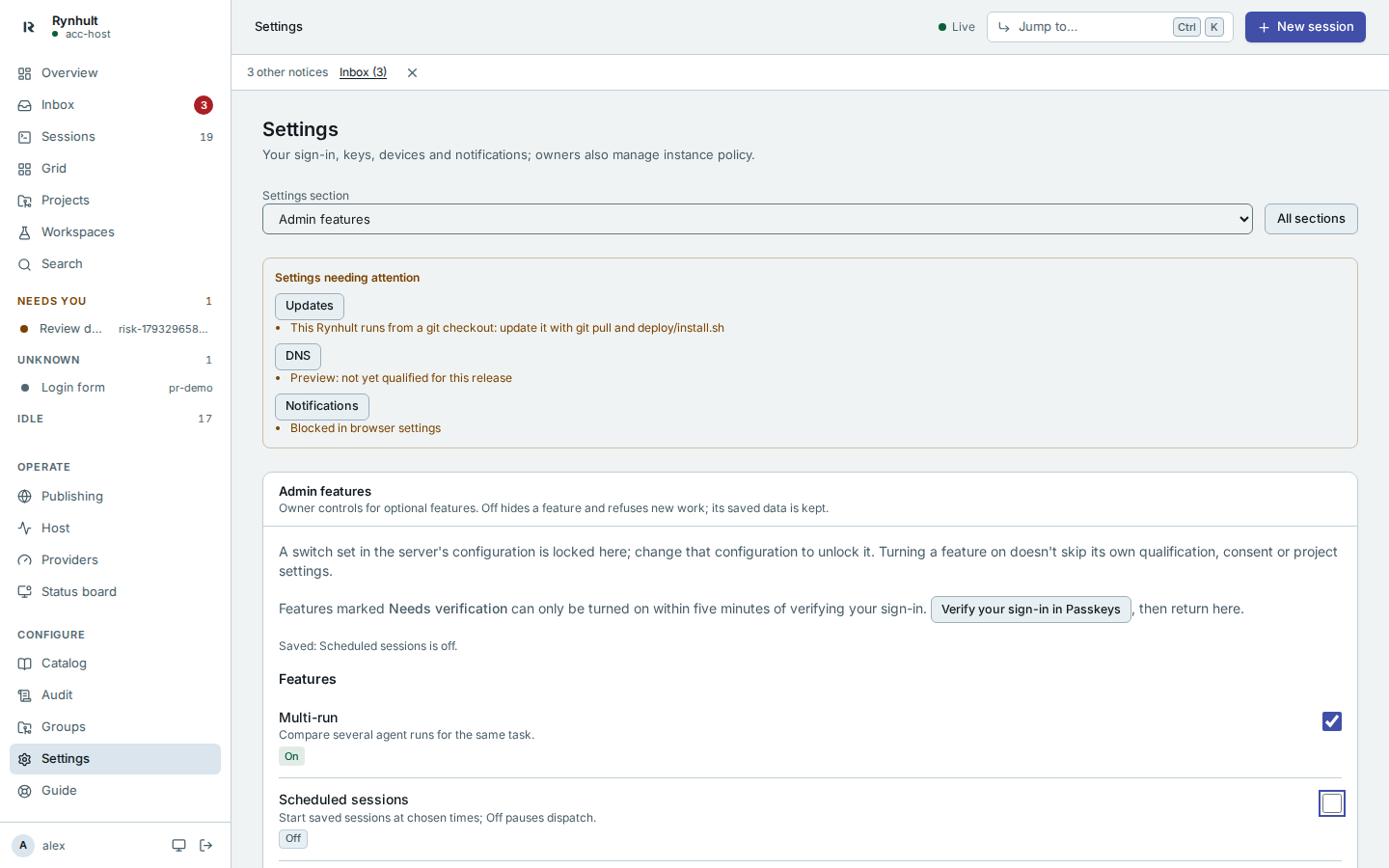Enable the Scheduled sessions checkbox
Viewport: 1389px width, 868px height.
pyautogui.click(x=1332, y=803)
